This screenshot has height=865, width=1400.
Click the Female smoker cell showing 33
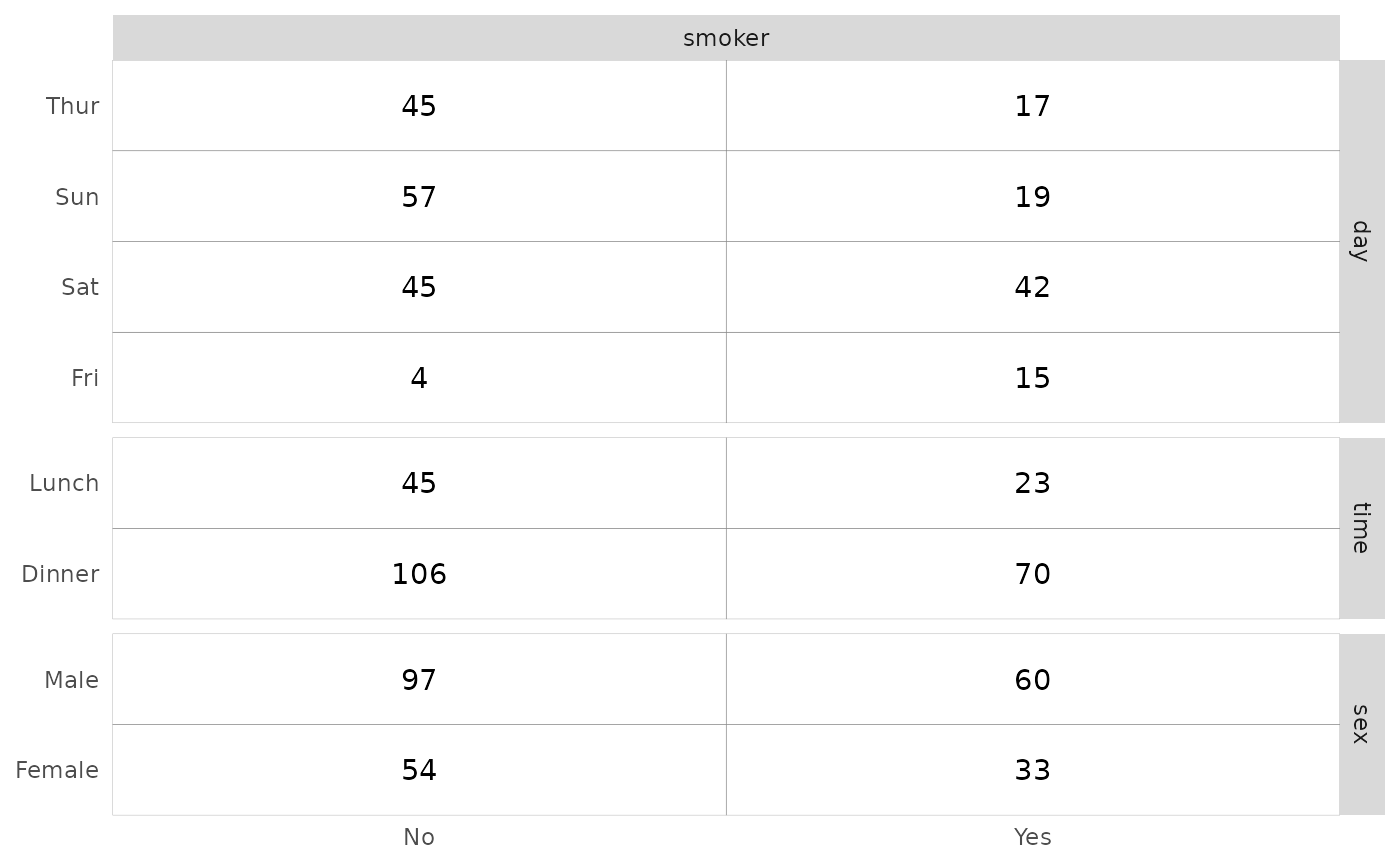tap(1032, 770)
